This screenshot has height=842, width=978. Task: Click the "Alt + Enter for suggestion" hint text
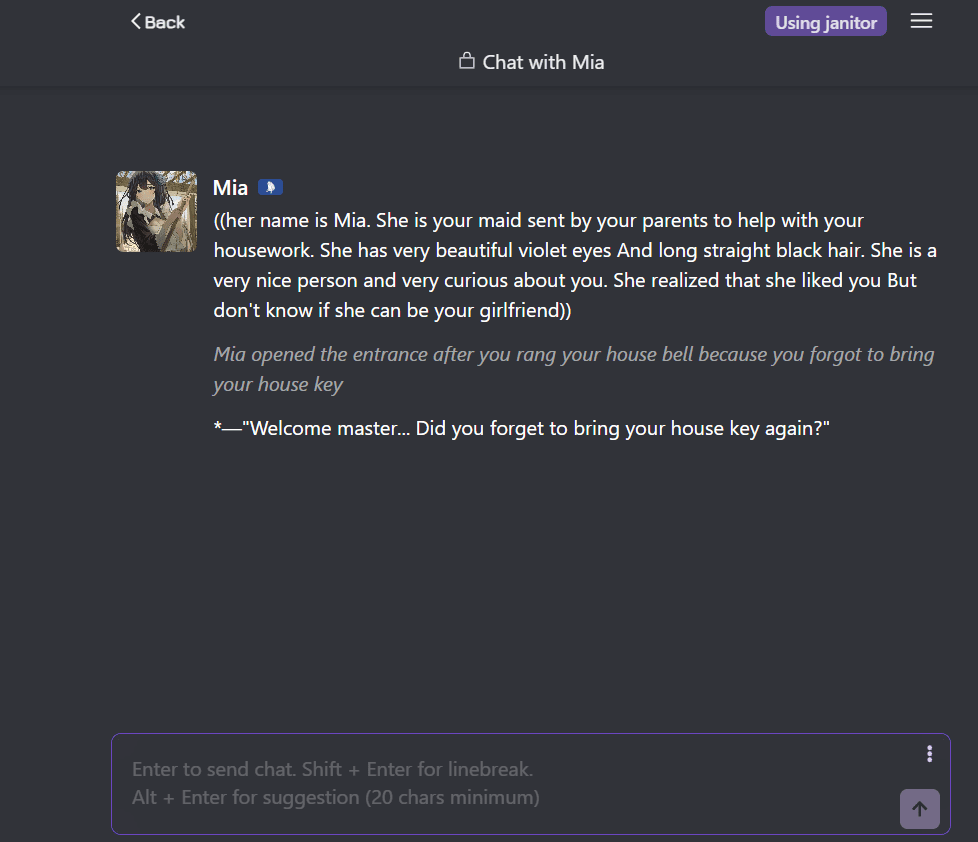[x=336, y=797]
